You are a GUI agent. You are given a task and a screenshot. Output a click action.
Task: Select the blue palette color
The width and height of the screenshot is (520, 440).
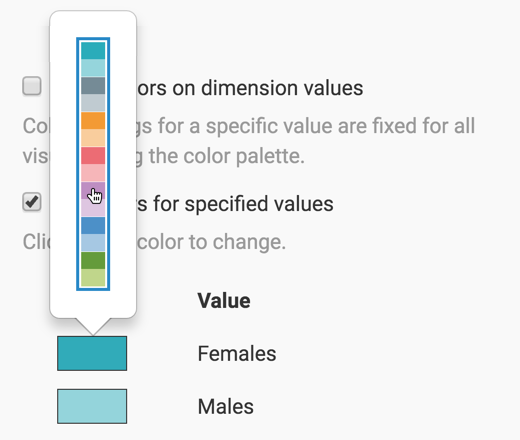93,225
